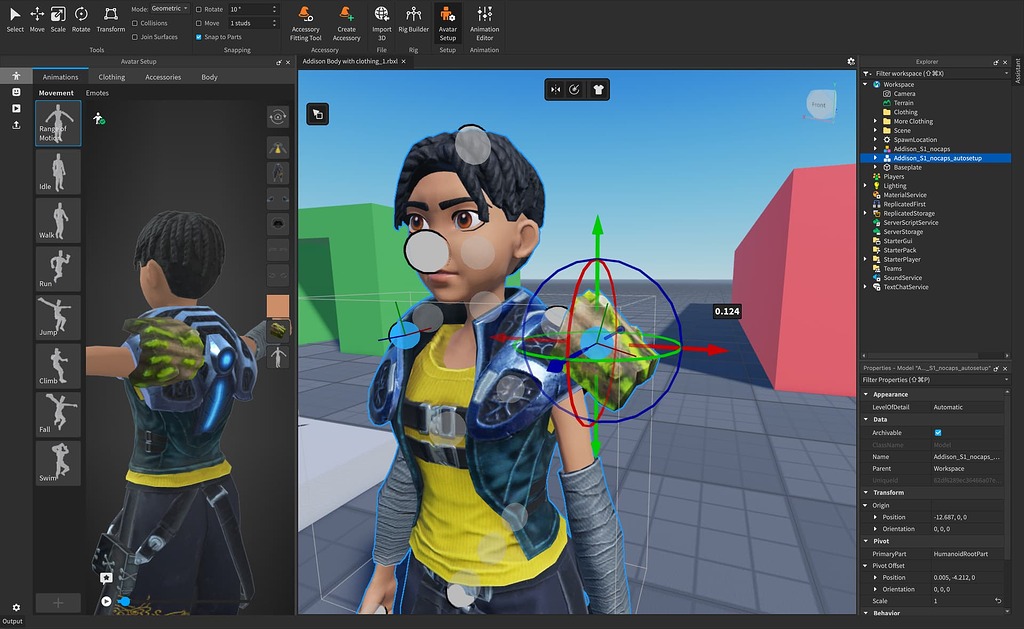Click the Create Accessory icon

point(347,20)
